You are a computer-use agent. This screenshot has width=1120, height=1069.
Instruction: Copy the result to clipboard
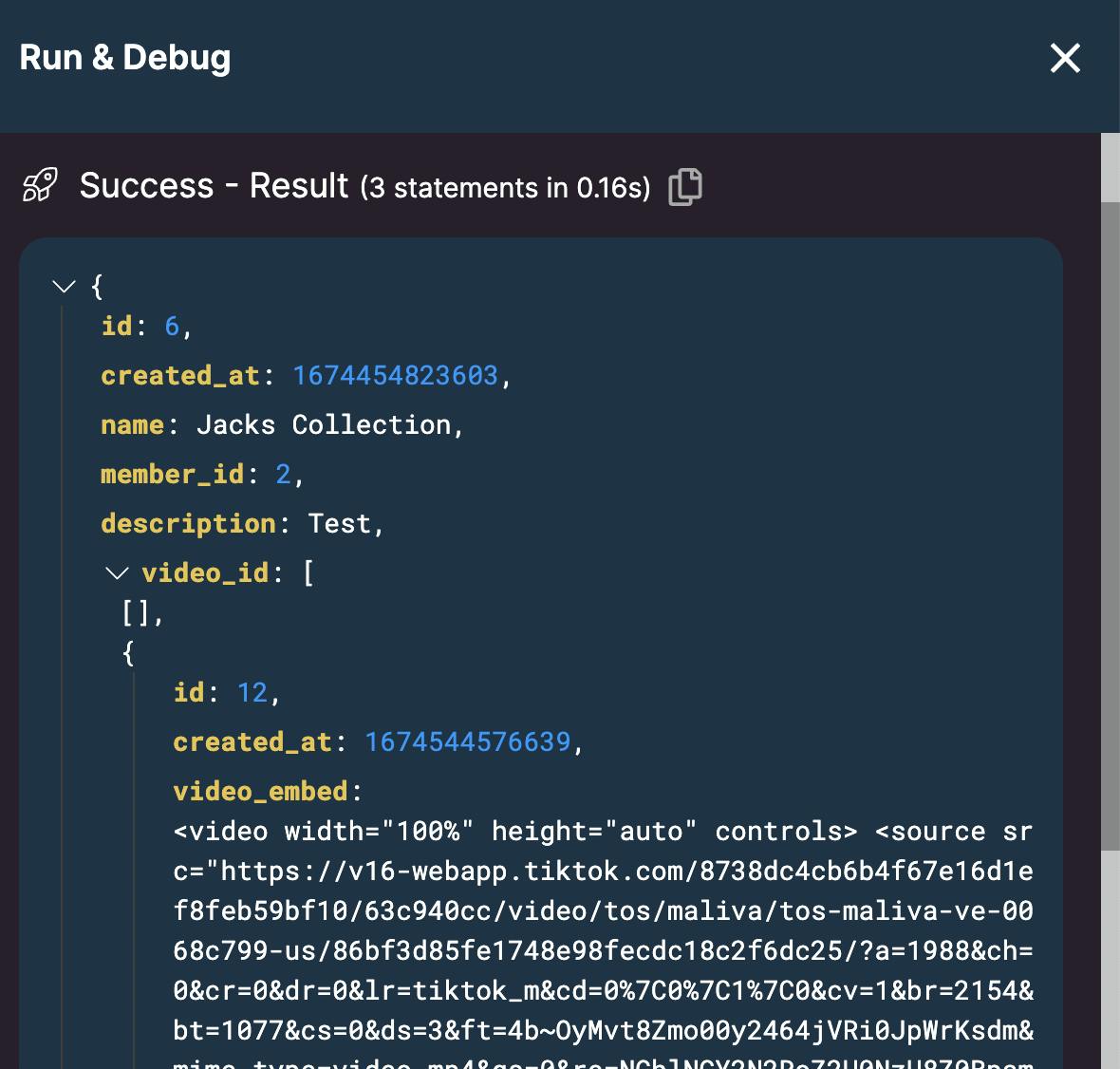pos(684,186)
